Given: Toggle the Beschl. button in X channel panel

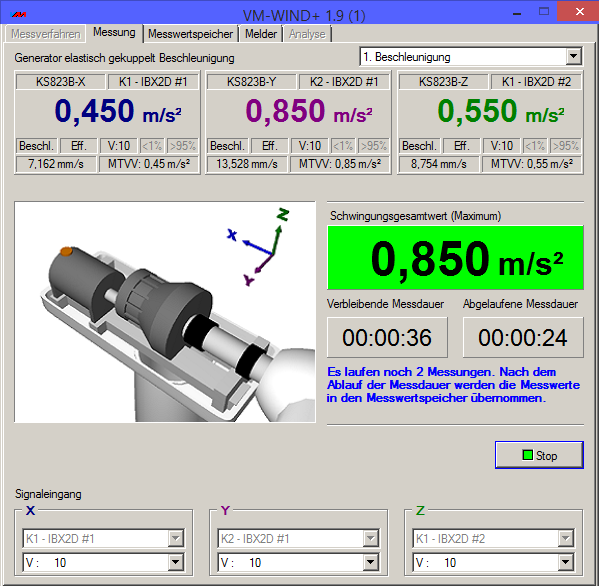Looking at the screenshot, I should [x=37, y=146].
